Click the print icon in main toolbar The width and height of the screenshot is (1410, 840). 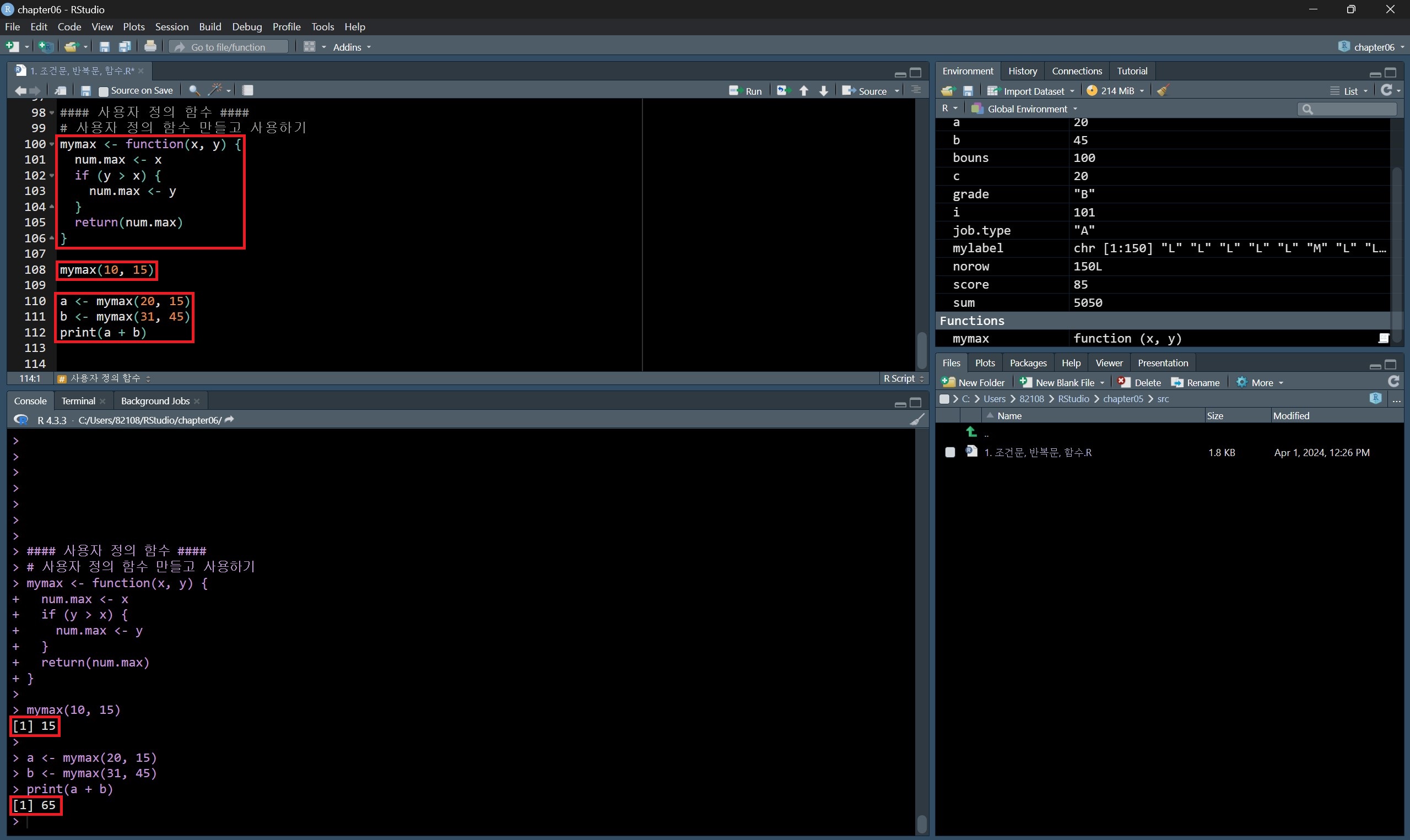(x=150, y=47)
